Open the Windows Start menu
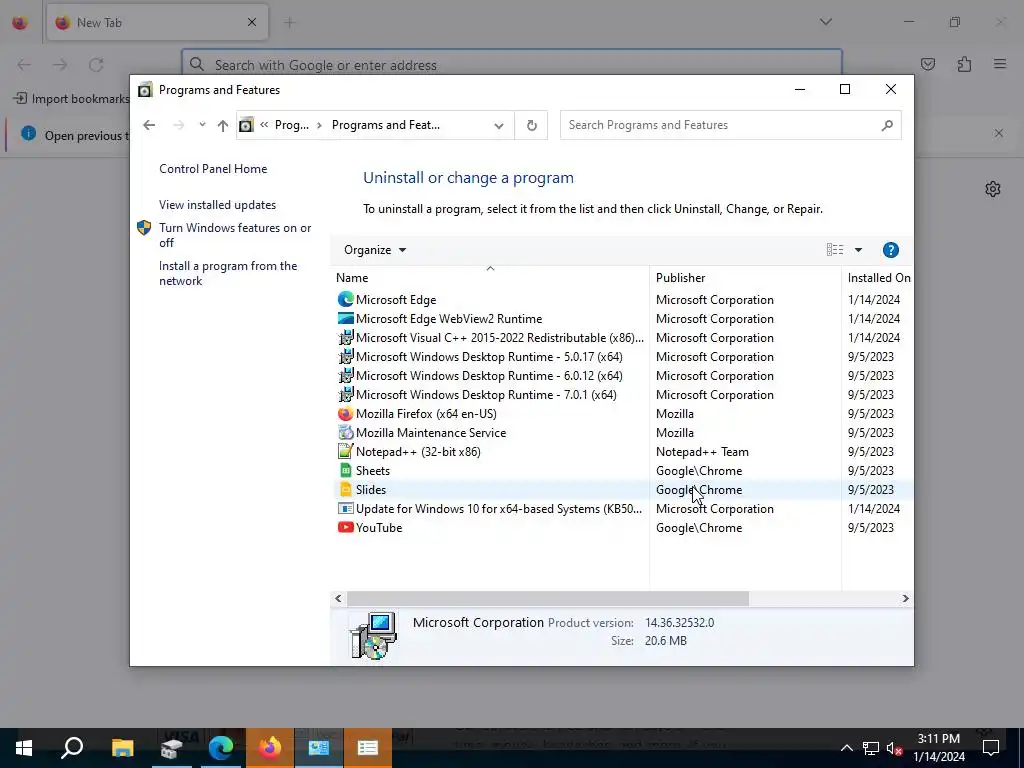This screenshot has height=768, width=1024. 24,748
